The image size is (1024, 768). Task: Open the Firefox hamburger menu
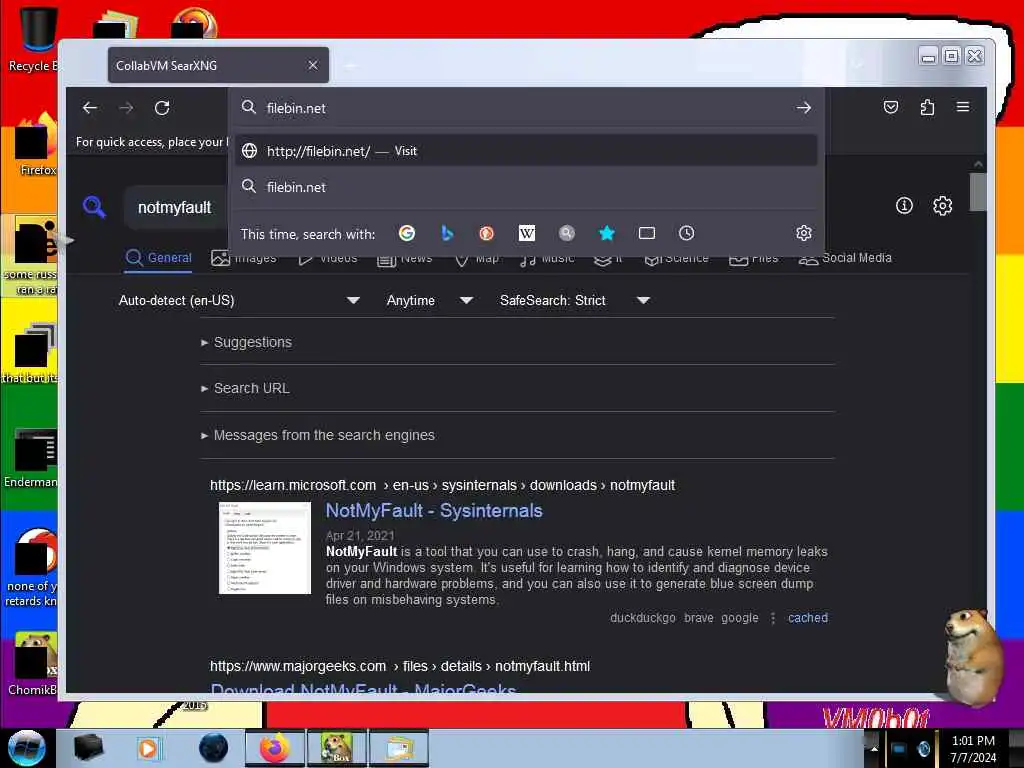pos(963,106)
